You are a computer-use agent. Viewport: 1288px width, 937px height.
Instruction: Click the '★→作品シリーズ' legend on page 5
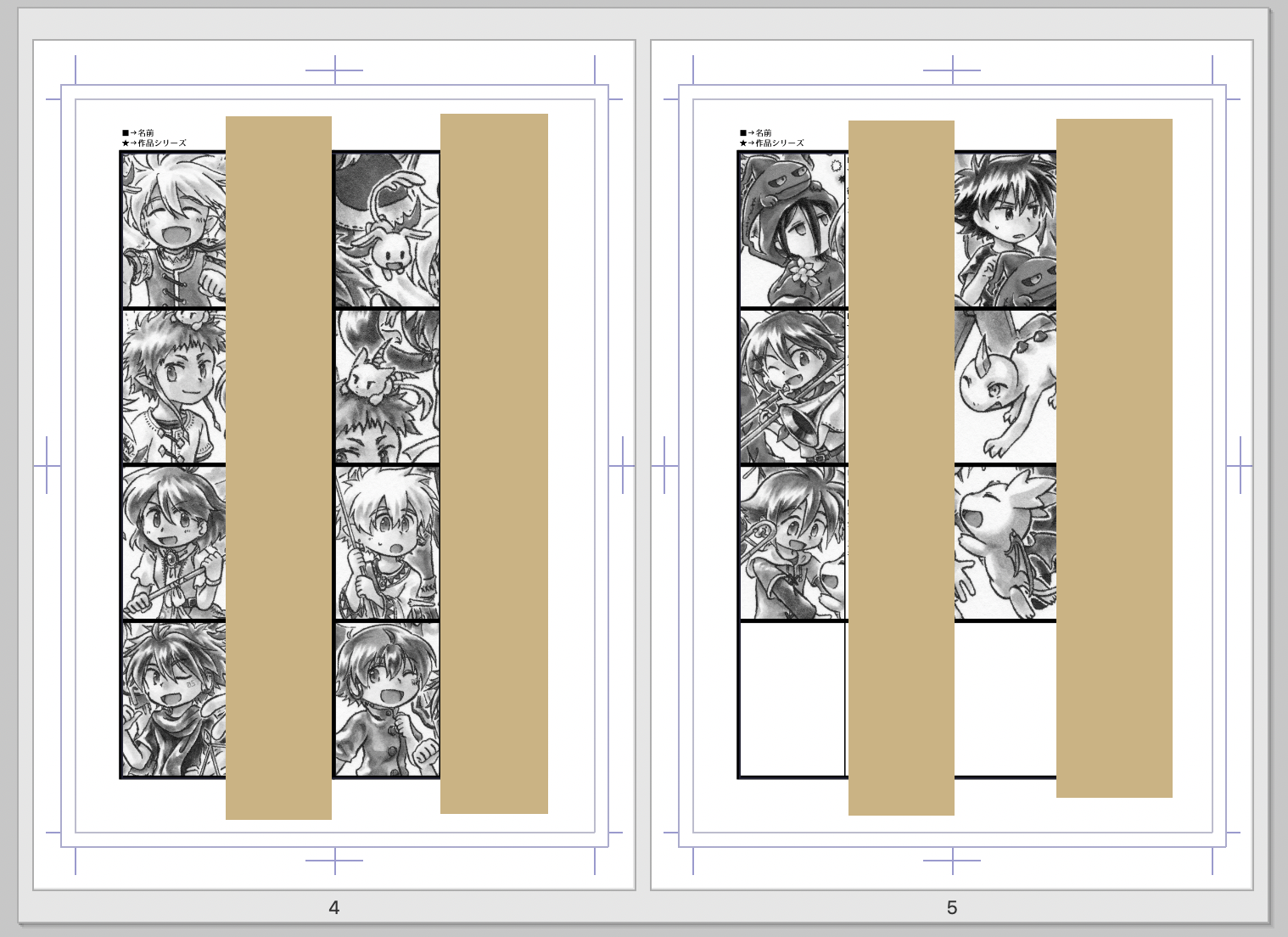coord(771,143)
